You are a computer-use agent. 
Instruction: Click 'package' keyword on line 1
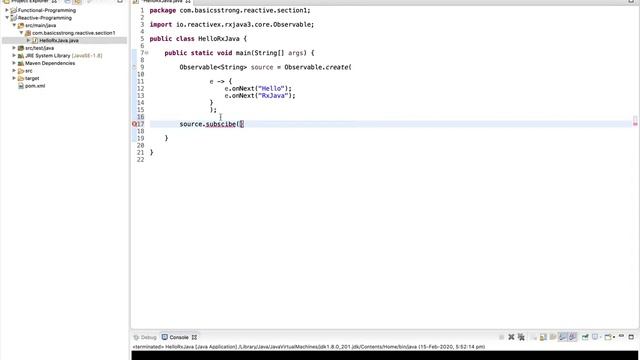162,11
